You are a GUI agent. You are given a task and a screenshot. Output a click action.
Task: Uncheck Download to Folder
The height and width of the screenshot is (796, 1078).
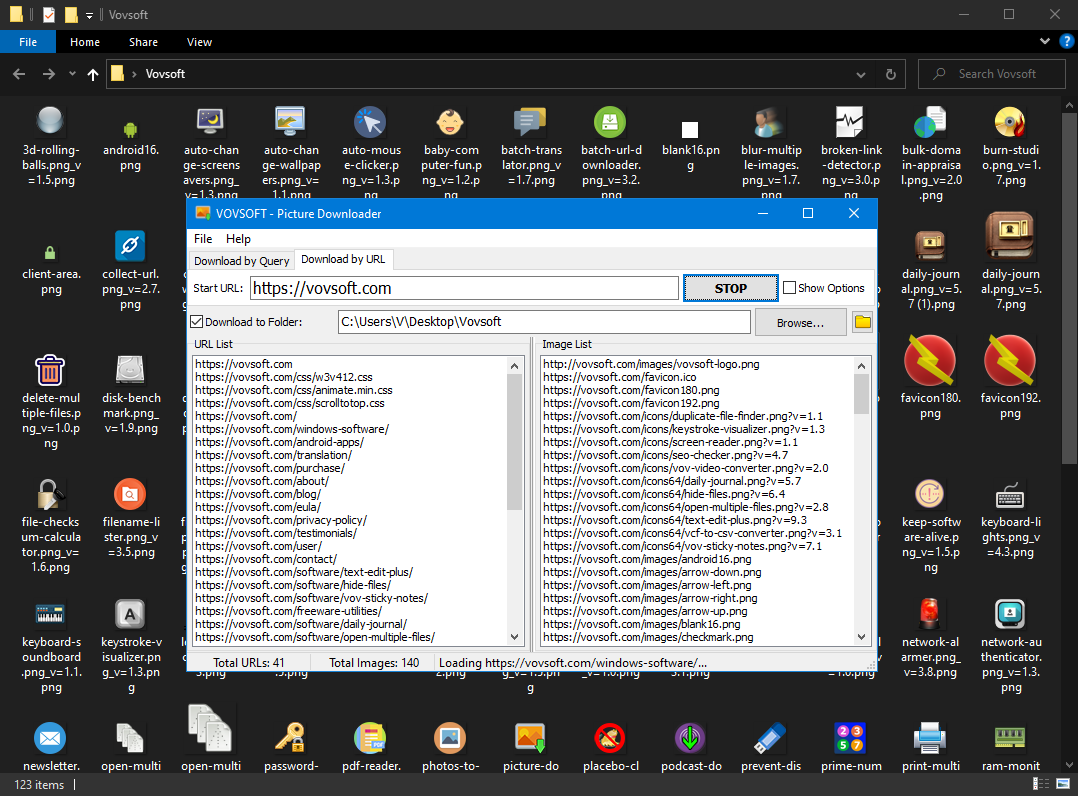(x=194, y=321)
